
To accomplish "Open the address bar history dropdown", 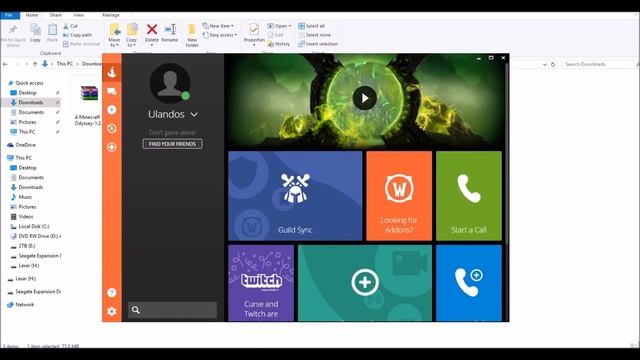I will [544, 64].
